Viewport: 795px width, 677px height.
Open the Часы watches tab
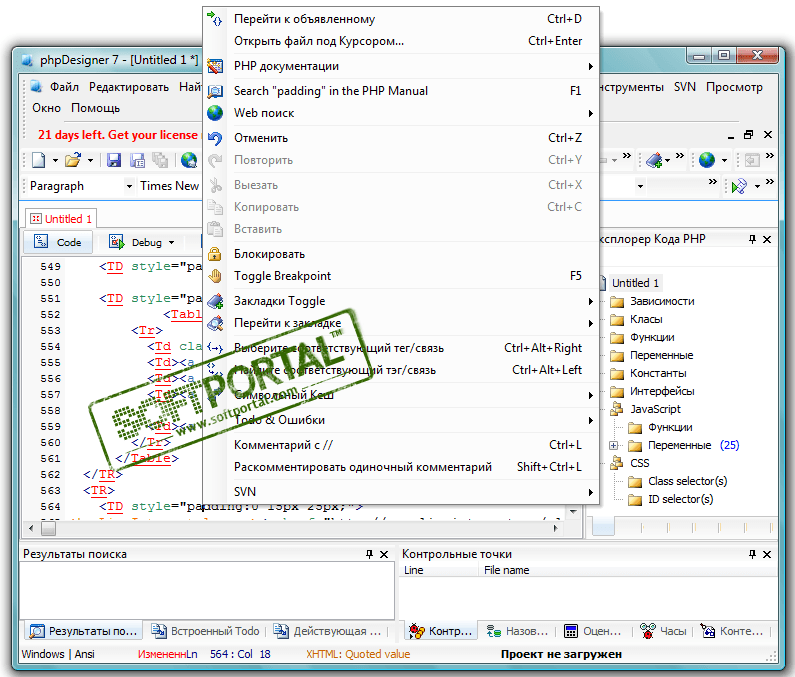click(663, 631)
